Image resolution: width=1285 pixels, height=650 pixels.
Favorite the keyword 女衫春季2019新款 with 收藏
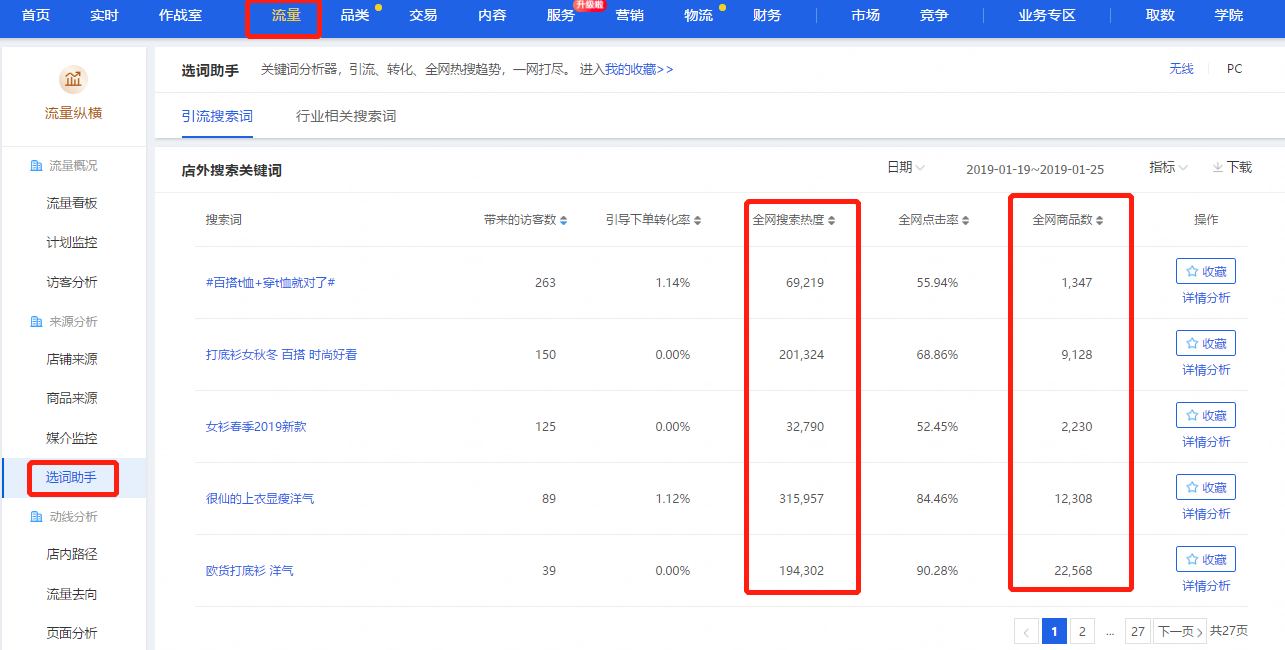1205,415
